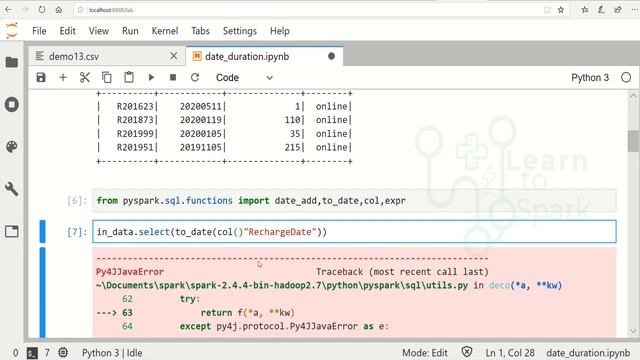This screenshot has height=360, width=640.
Task: Open the Code cell type dropdown
Action: click(244, 78)
